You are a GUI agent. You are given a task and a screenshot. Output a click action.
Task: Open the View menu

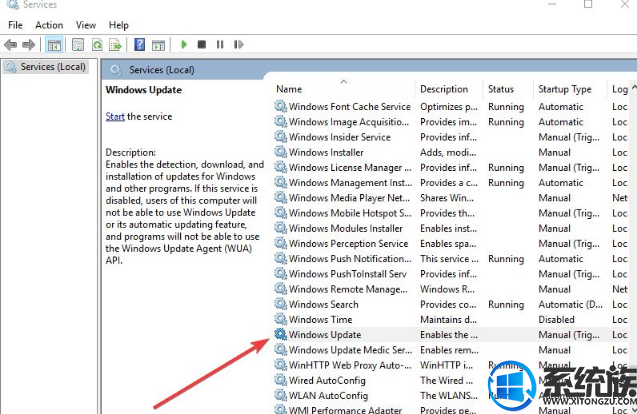point(86,25)
